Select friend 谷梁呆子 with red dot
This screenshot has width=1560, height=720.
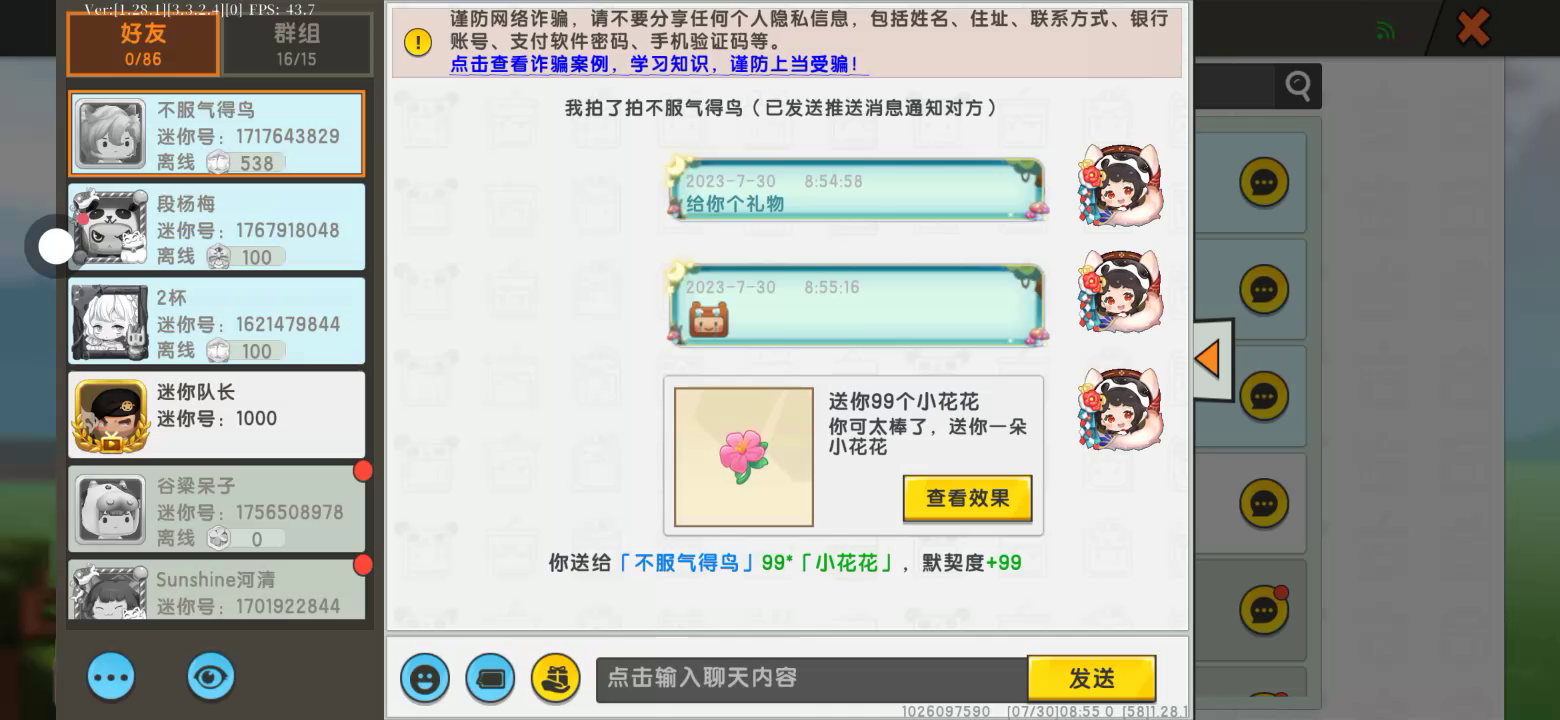(x=217, y=509)
